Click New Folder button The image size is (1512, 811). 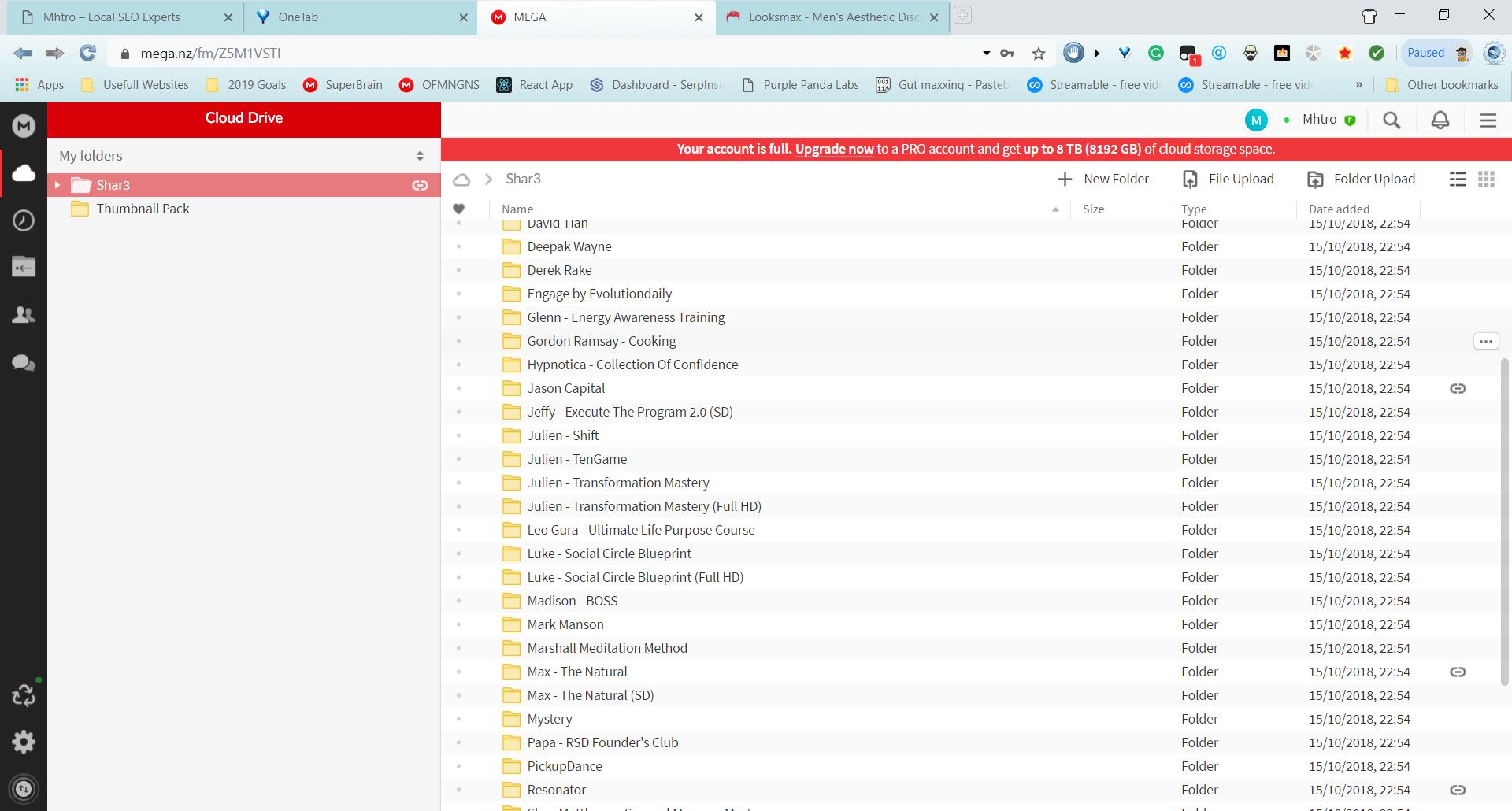point(1103,180)
